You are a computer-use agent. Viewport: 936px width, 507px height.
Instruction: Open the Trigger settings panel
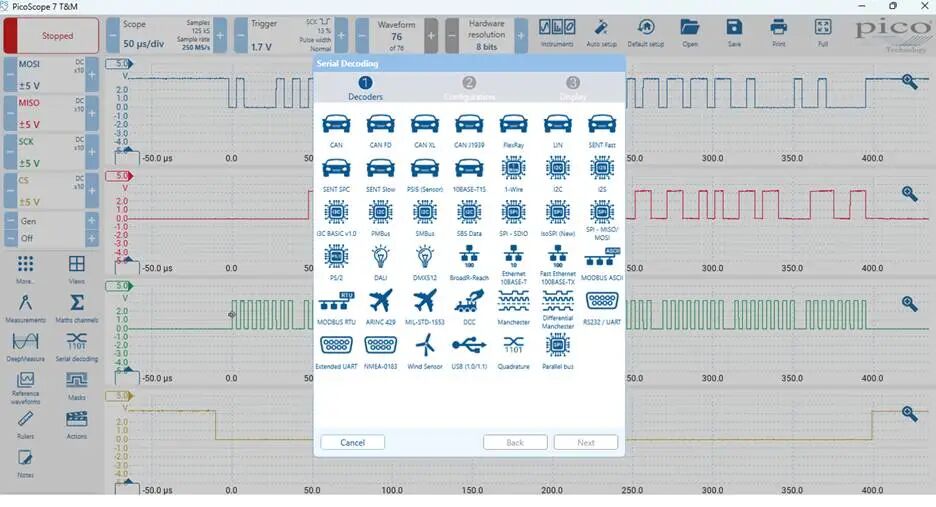291,36
